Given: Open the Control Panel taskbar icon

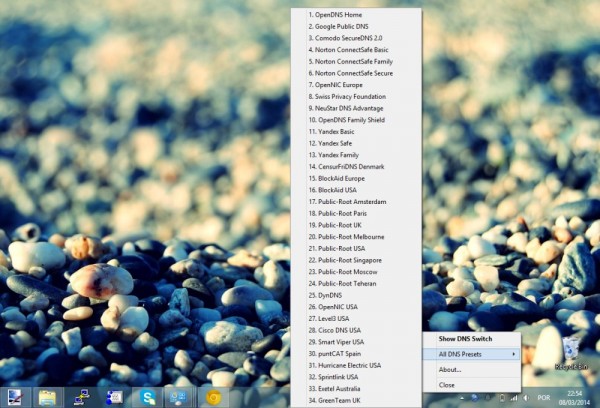Looking at the screenshot, I should [x=180, y=397].
